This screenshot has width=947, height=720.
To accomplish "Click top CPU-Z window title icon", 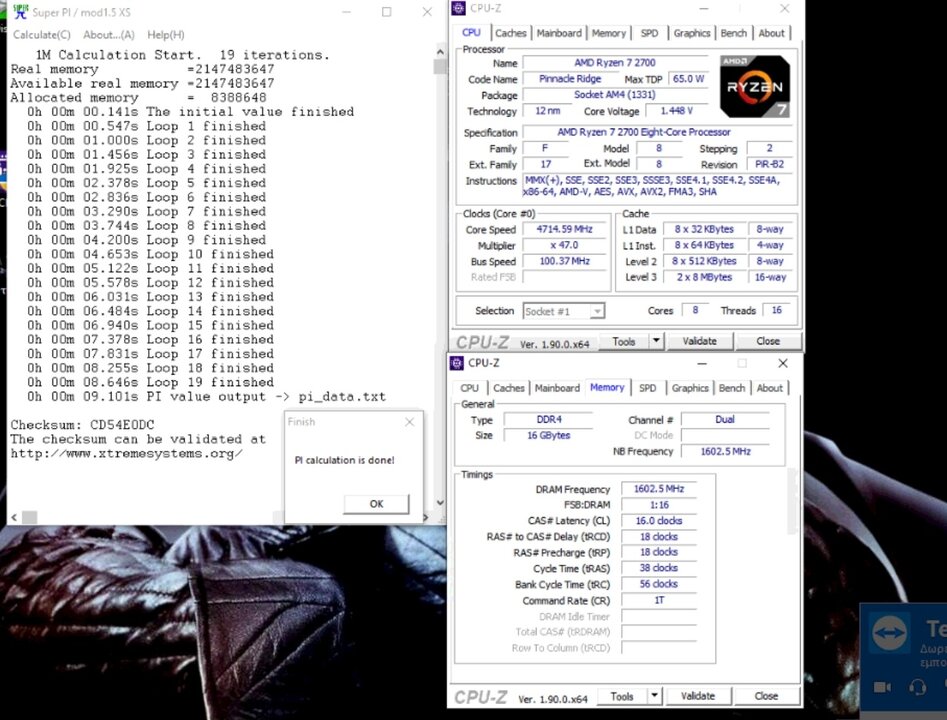I will (x=458, y=8).
